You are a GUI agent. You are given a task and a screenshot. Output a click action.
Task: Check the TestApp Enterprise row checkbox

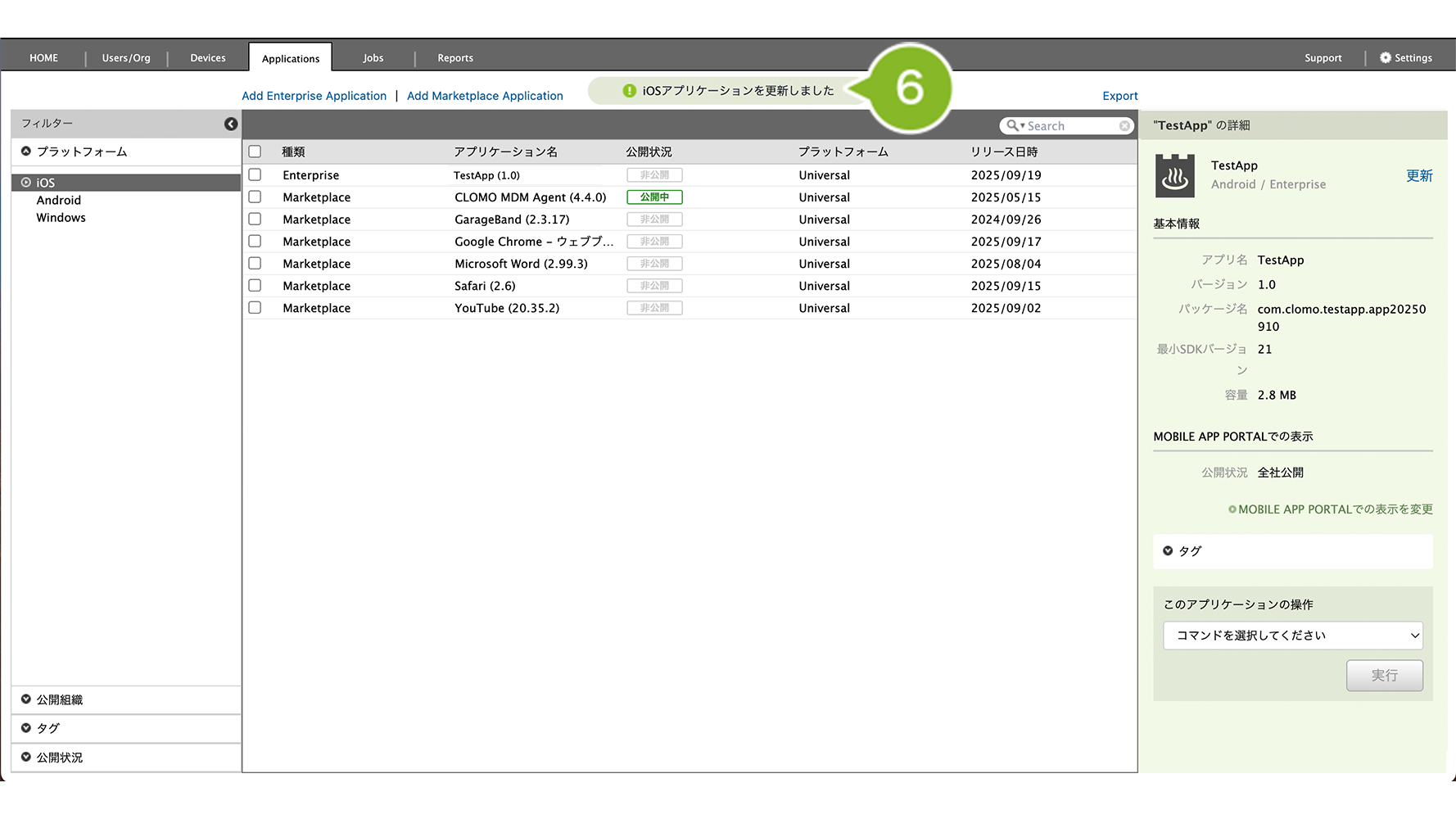tap(255, 174)
